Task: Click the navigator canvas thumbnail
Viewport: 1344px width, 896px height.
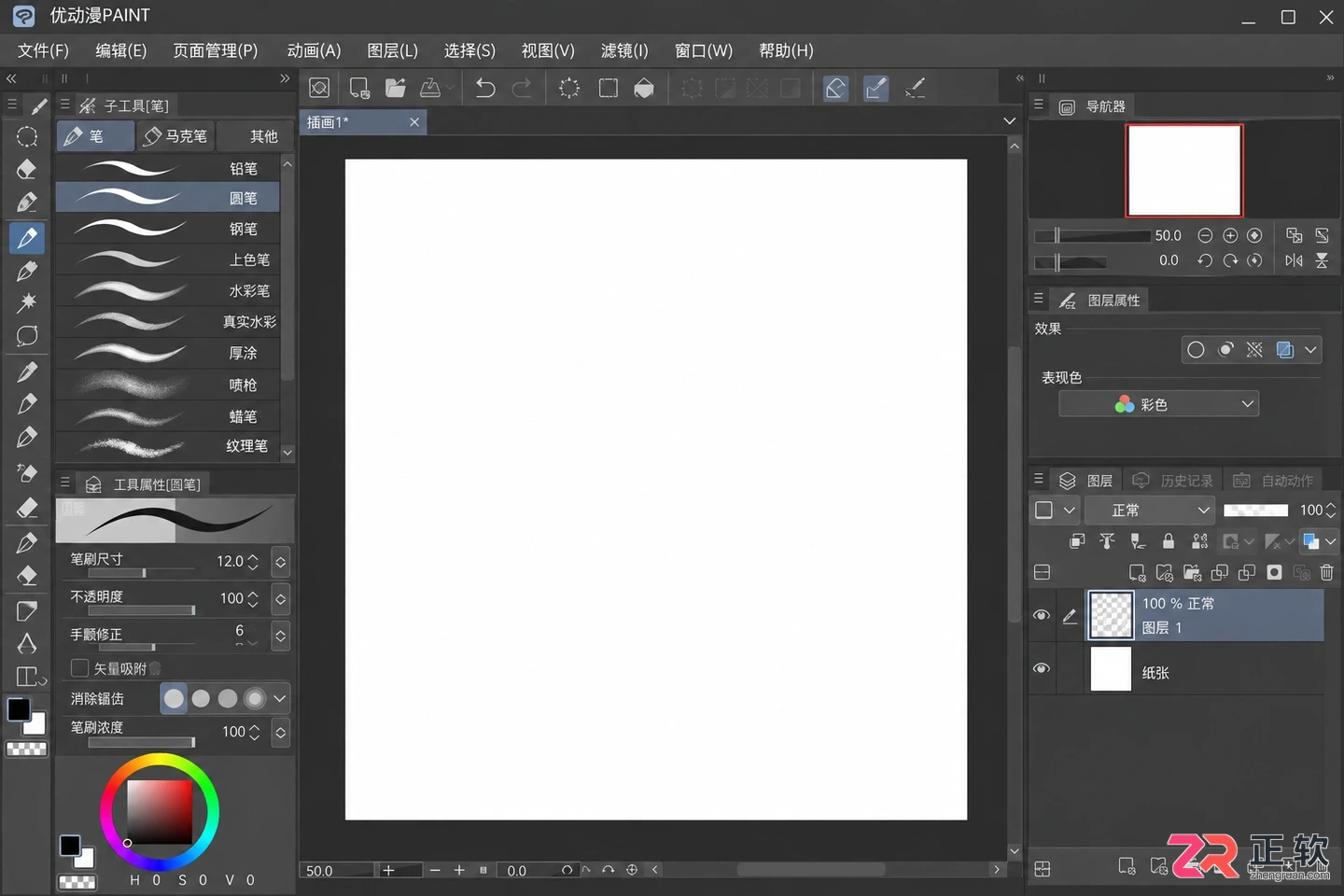Action: pos(1184,171)
